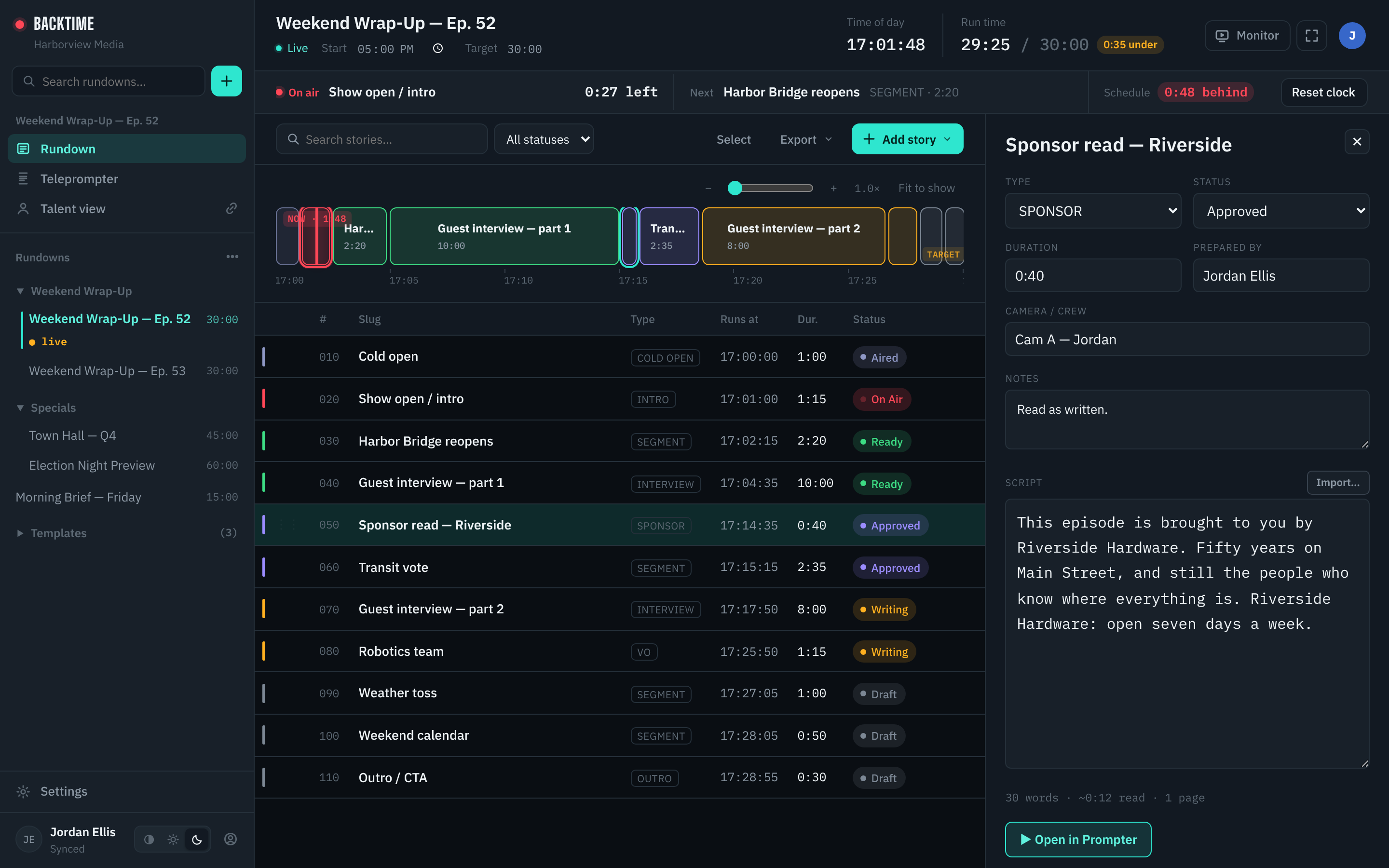Adjust the timeline zoom slider handle
This screenshot has width=1389, height=868.
click(x=735, y=188)
